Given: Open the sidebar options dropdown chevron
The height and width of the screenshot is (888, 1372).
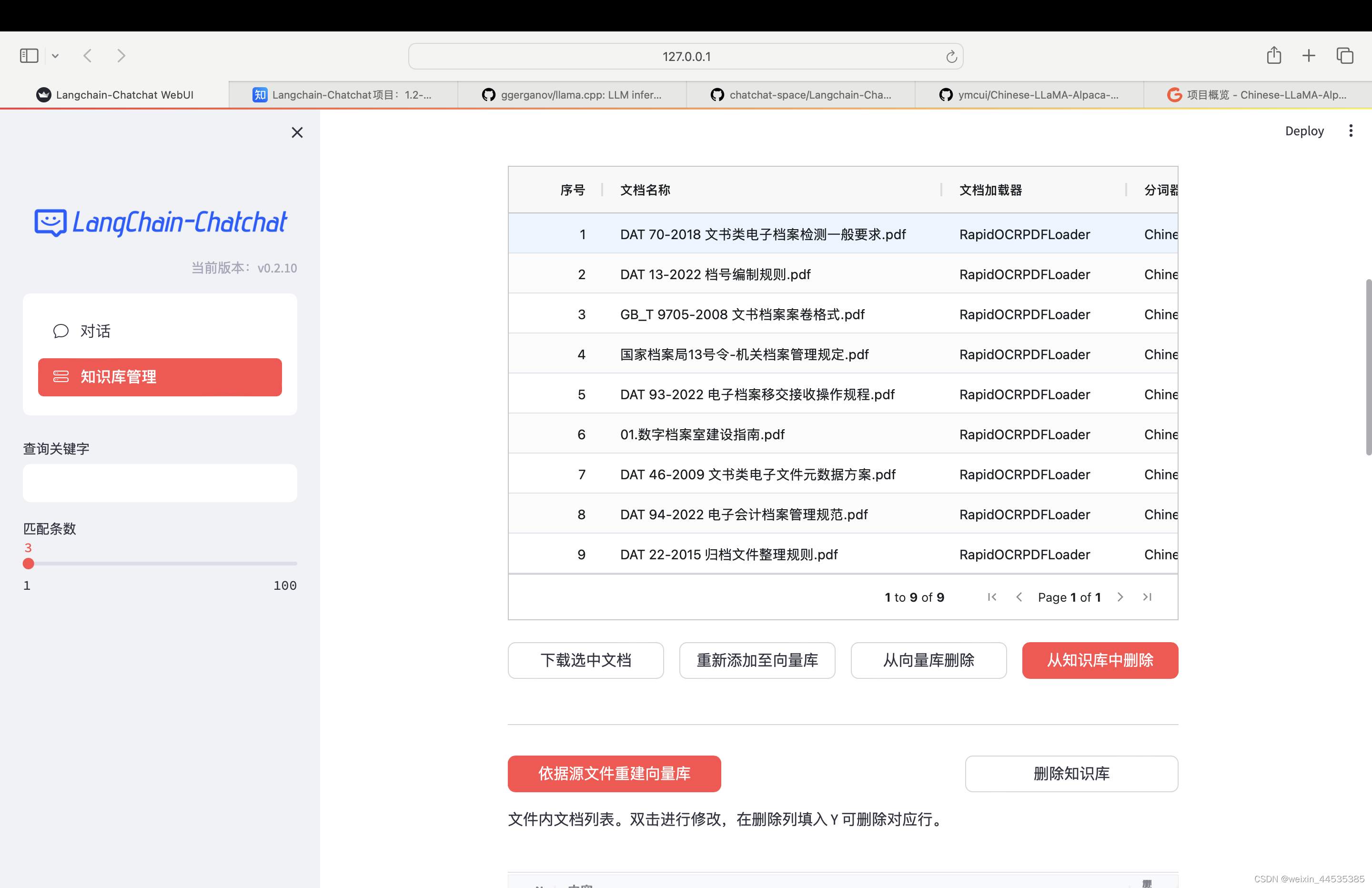Looking at the screenshot, I should pos(55,56).
